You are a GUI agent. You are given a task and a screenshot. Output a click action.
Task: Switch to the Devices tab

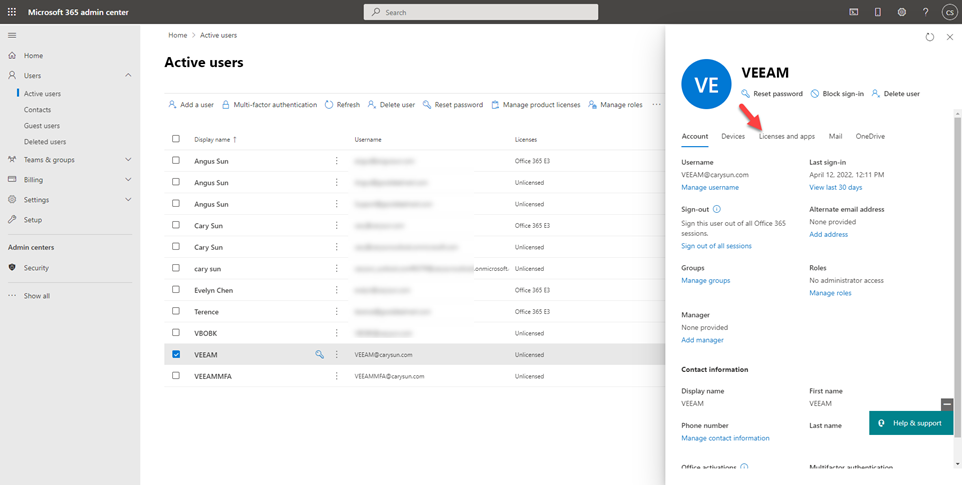(733, 136)
